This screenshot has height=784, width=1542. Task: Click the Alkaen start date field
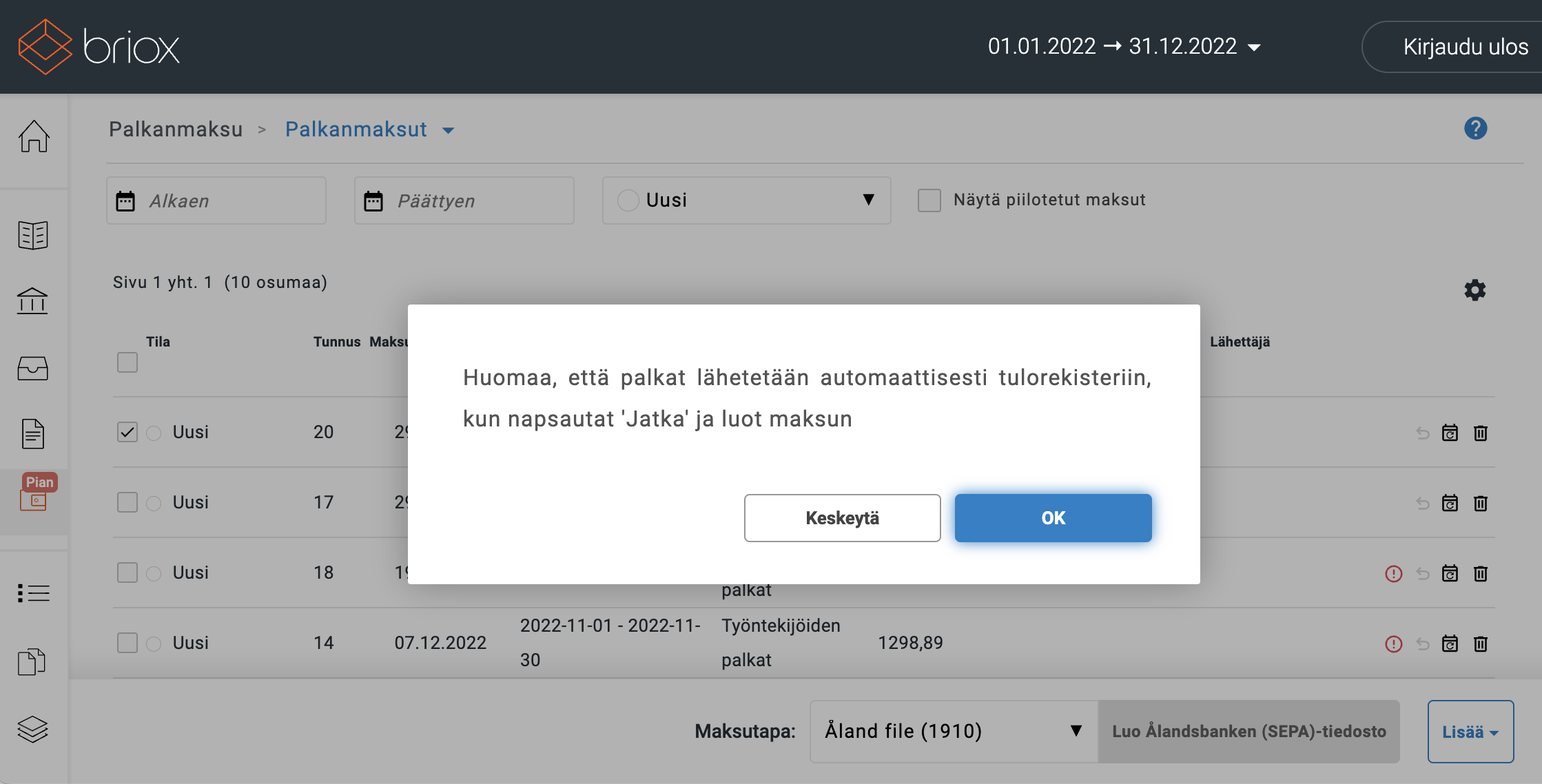coord(216,200)
